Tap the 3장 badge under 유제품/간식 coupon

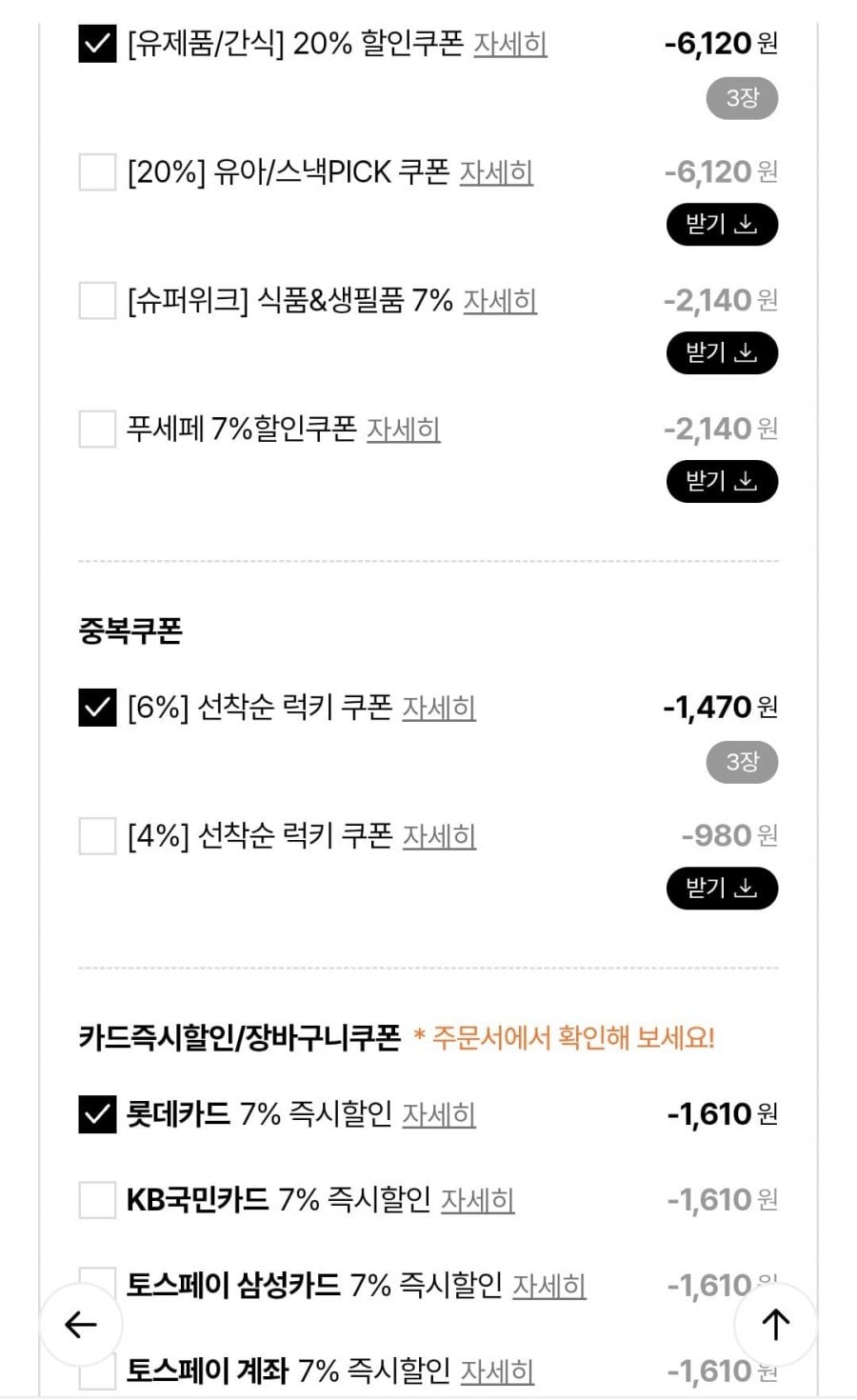click(x=742, y=98)
